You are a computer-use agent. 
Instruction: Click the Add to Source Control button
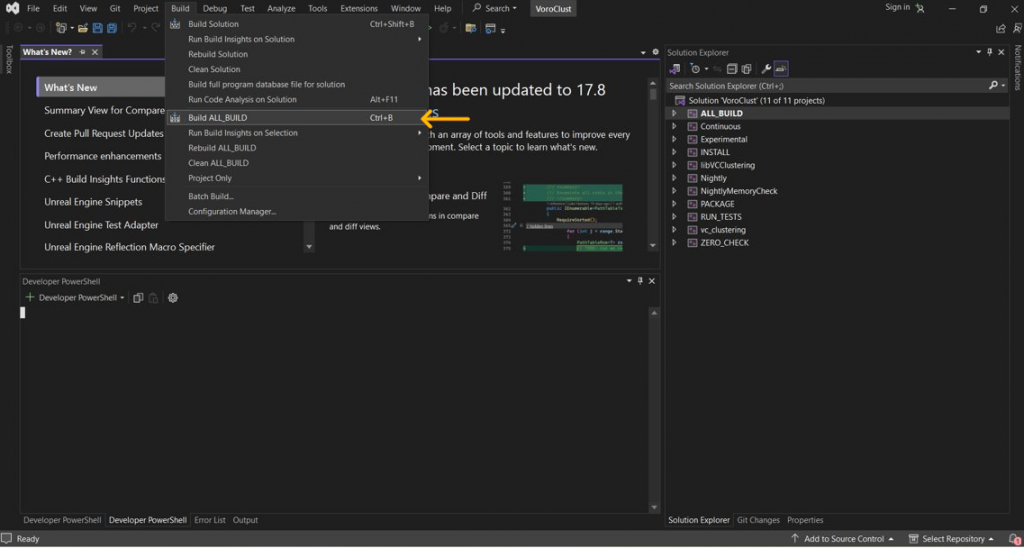point(846,539)
